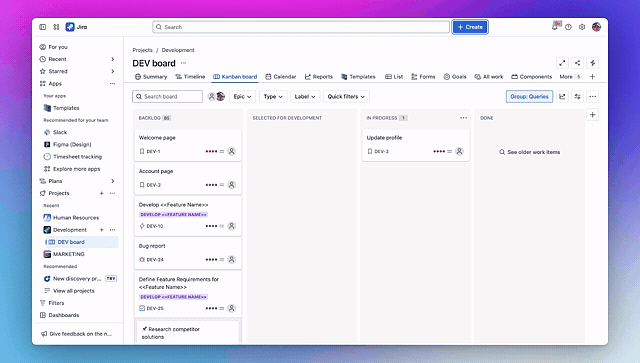Add a new tab with the plus icon
The image size is (640, 363).
pos(593,77)
